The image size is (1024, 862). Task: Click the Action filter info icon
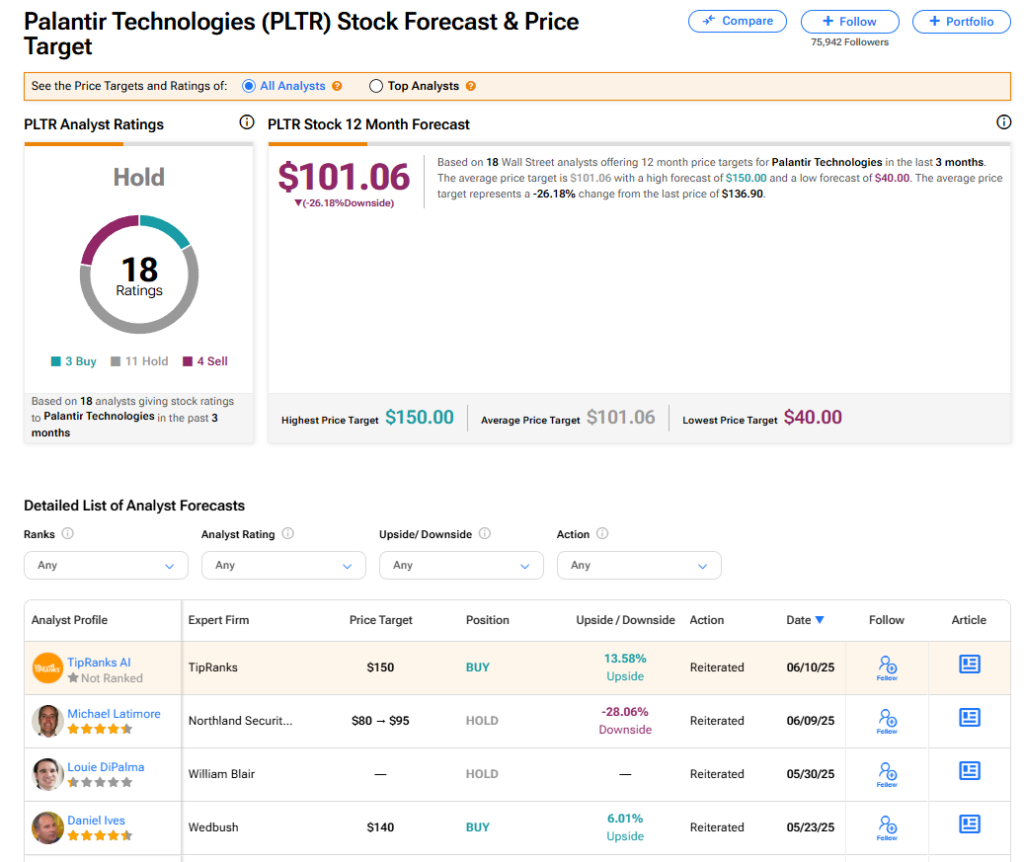click(603, 534)
